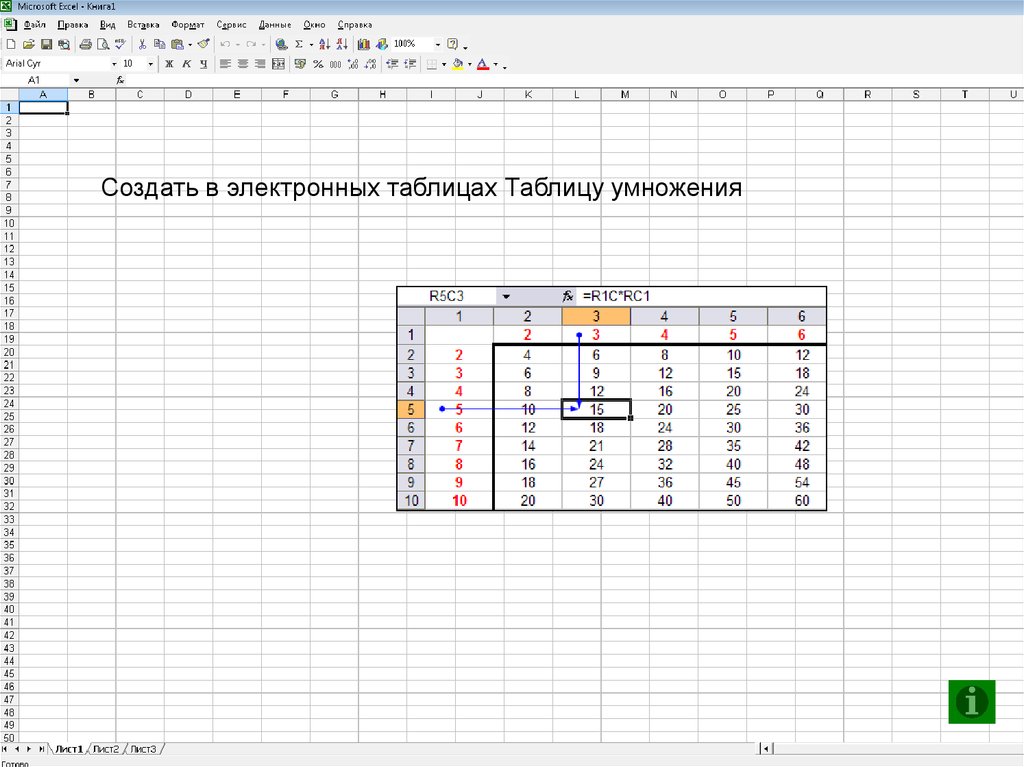Click the Print icon
The height and width of the screenshot is (767, 1024).
pyautogui.click(x=86, y=44)
